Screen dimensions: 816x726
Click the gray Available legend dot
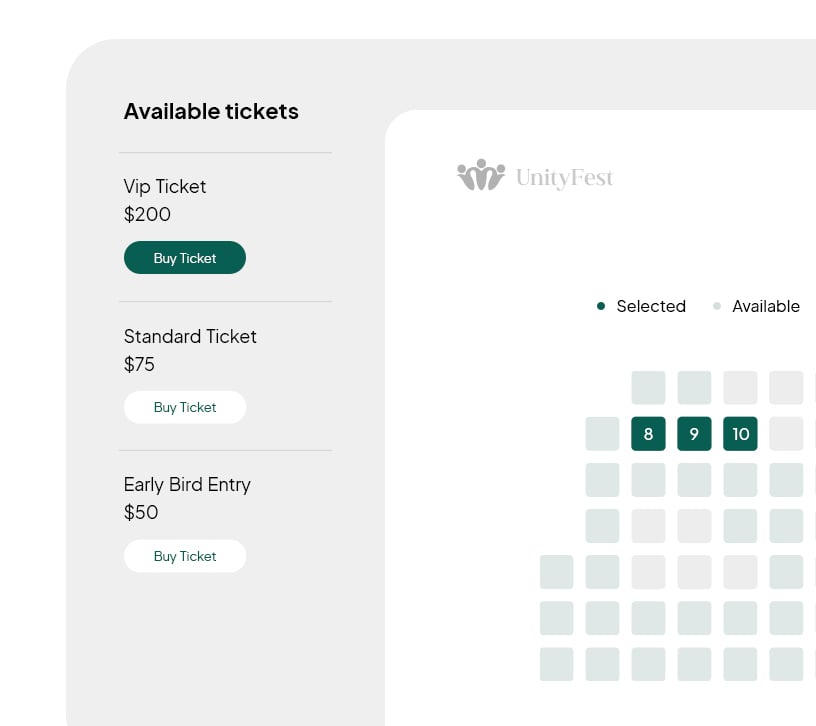[717, 306]
